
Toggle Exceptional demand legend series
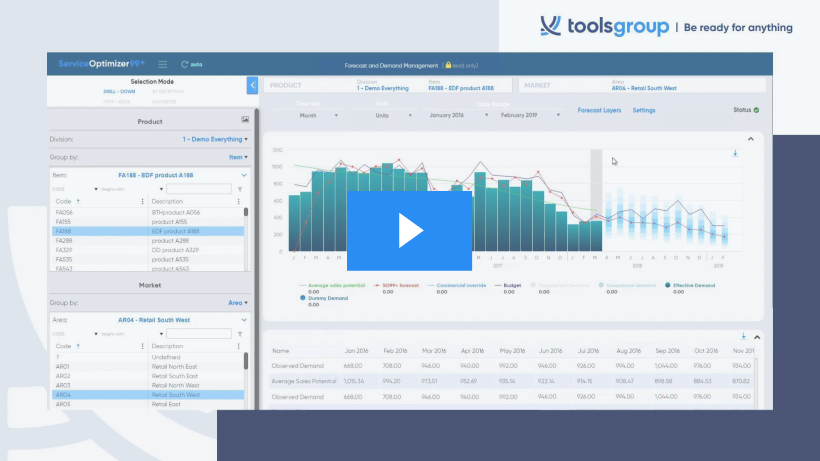[627, 285]
